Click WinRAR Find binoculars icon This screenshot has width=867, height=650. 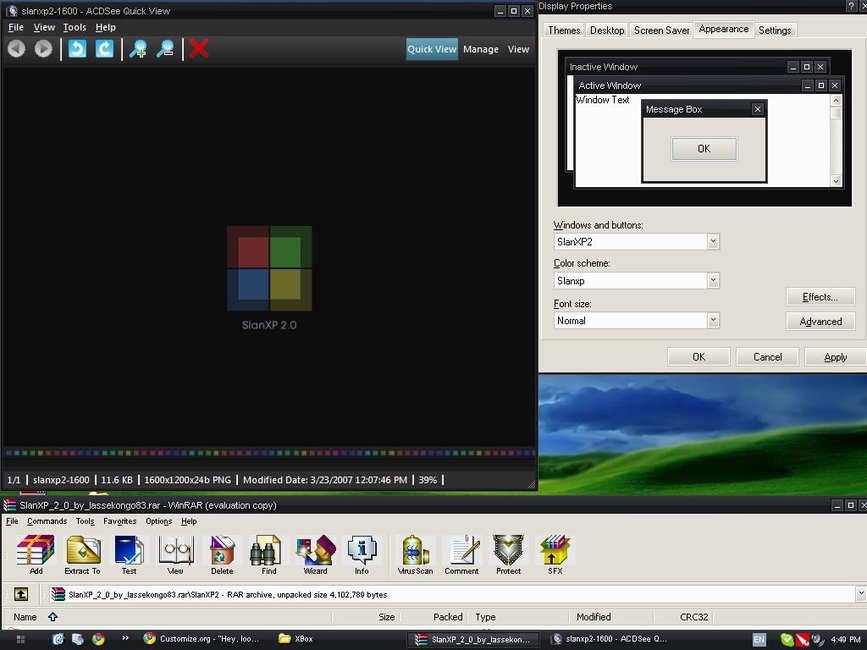[x=269, y=555]
